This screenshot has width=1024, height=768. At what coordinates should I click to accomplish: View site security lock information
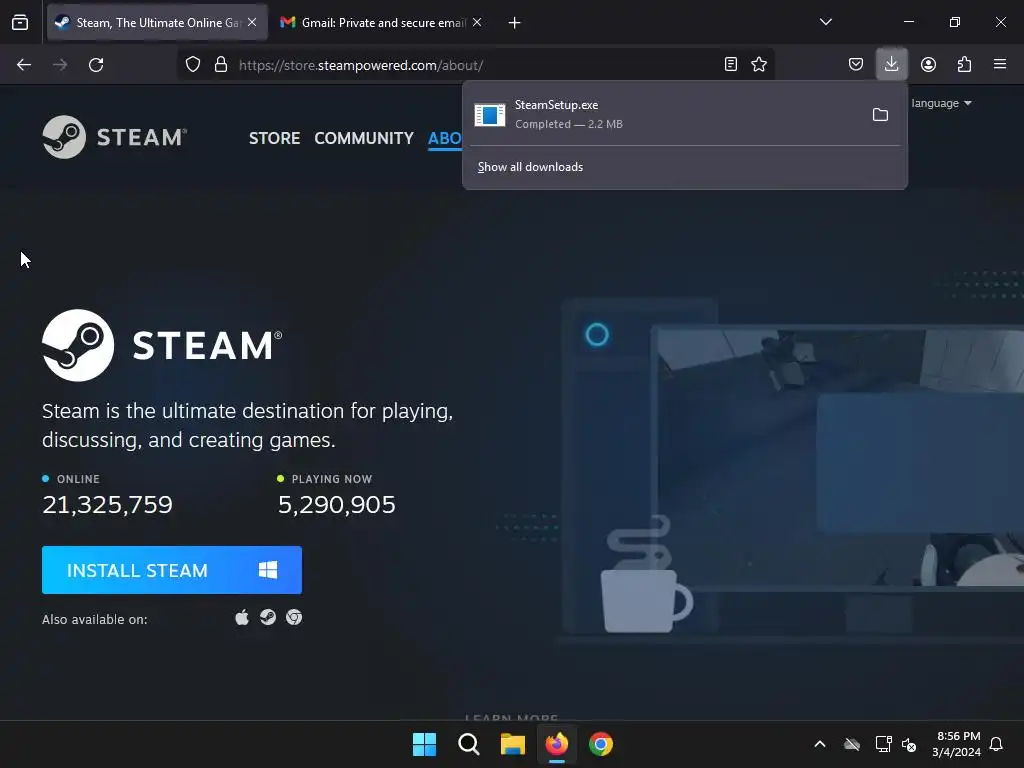[221, 65]
